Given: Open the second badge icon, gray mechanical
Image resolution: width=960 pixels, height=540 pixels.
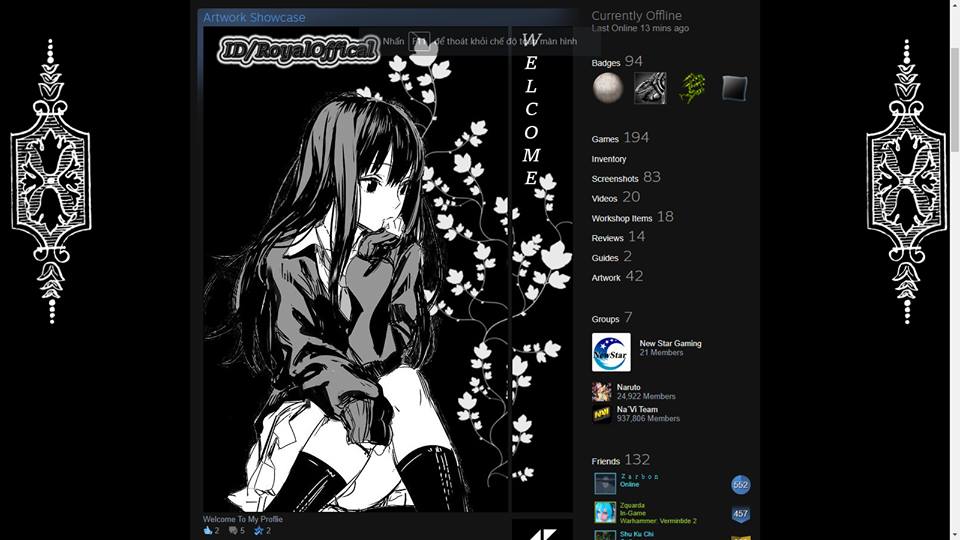Looking at the screenshot, I should (650, 88).
